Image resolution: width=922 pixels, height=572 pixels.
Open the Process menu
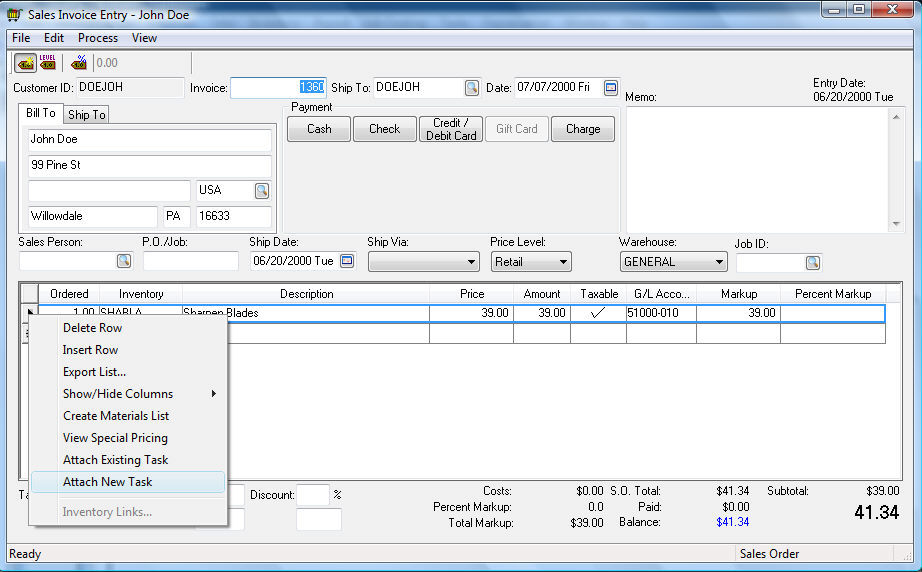coord(98,38)
